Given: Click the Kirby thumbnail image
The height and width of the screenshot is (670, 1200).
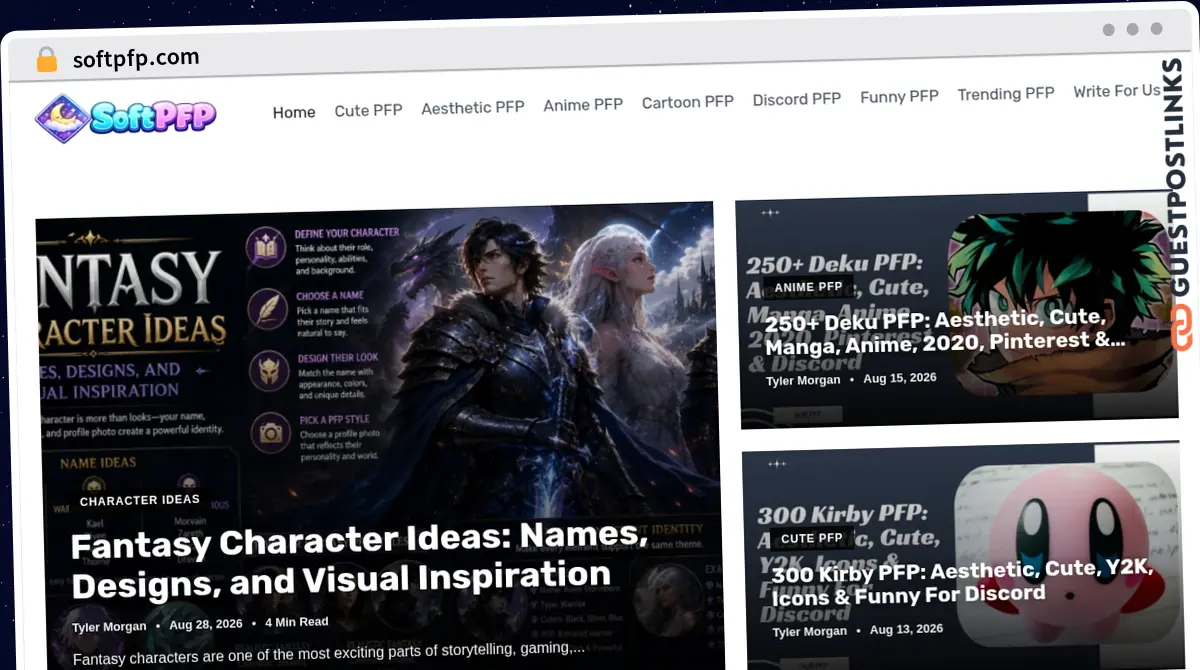Looking at the screenshot, I should tap(1067, 547).
